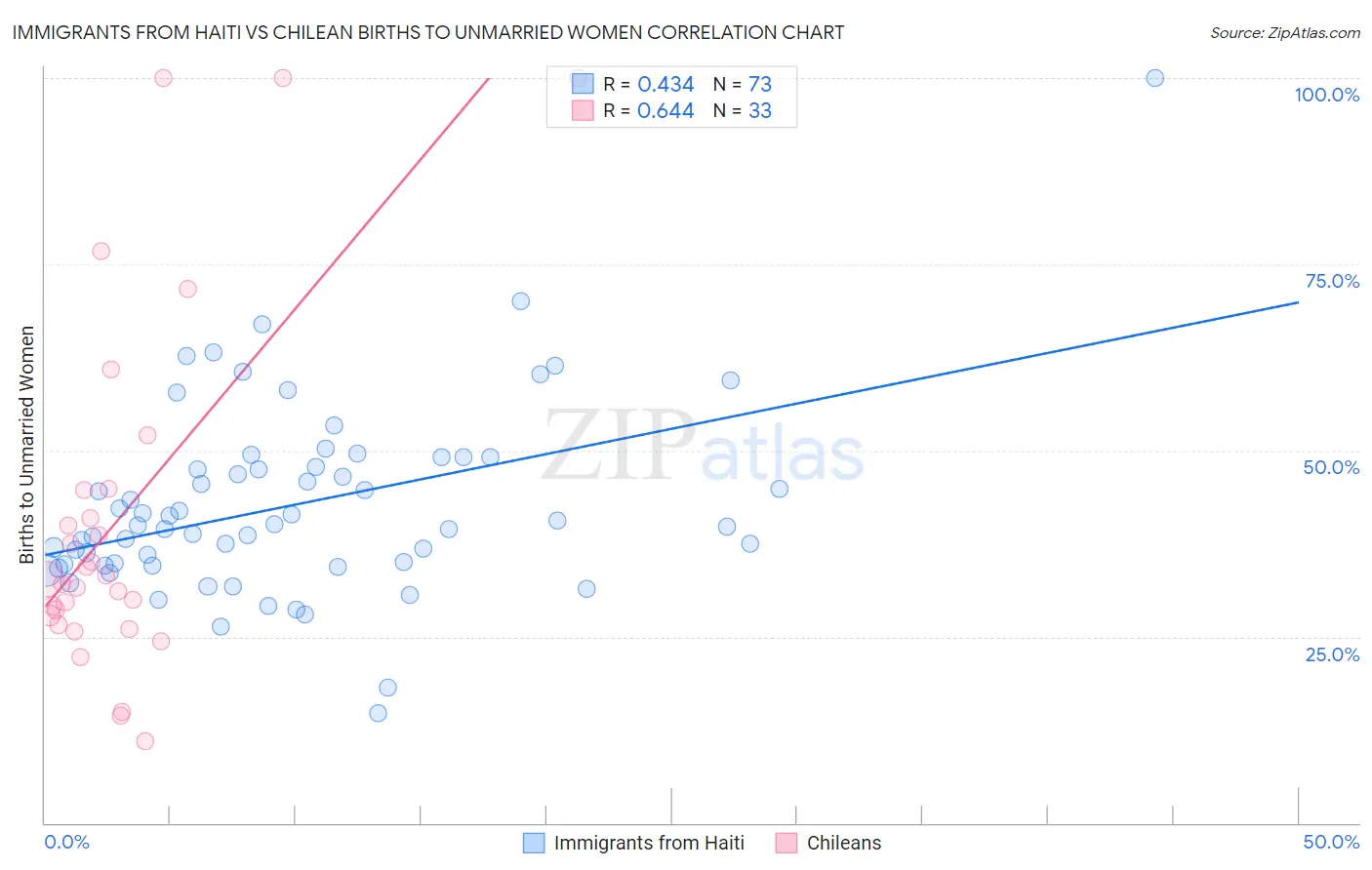Image resolution: width=1372 pixels, height=870 pixels.
Task: Click the 50.0% x-axis label
Action: [1331, 842]
